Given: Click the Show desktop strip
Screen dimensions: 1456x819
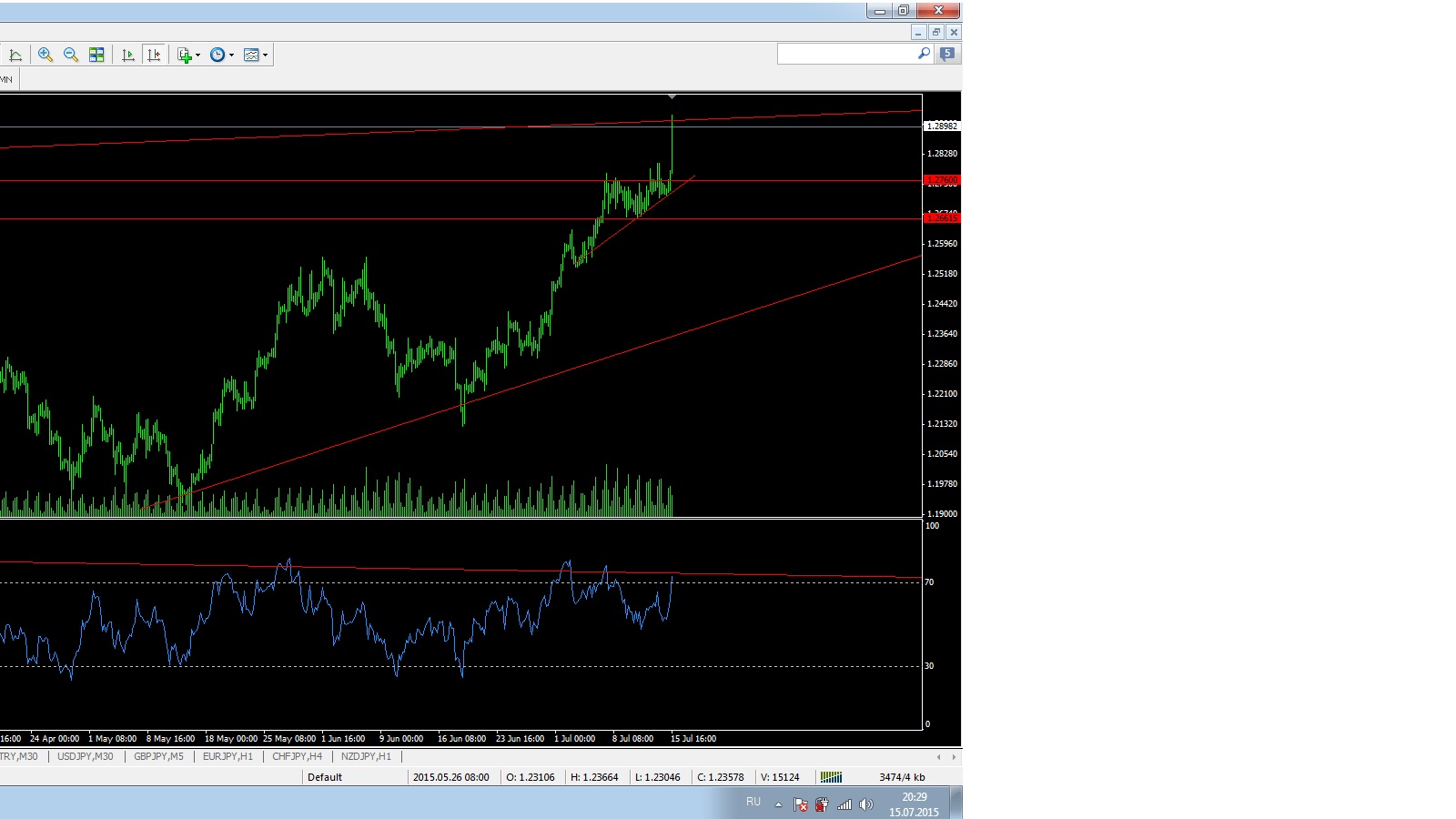Looking at the screenshot, I should click(x=956, y=803).
